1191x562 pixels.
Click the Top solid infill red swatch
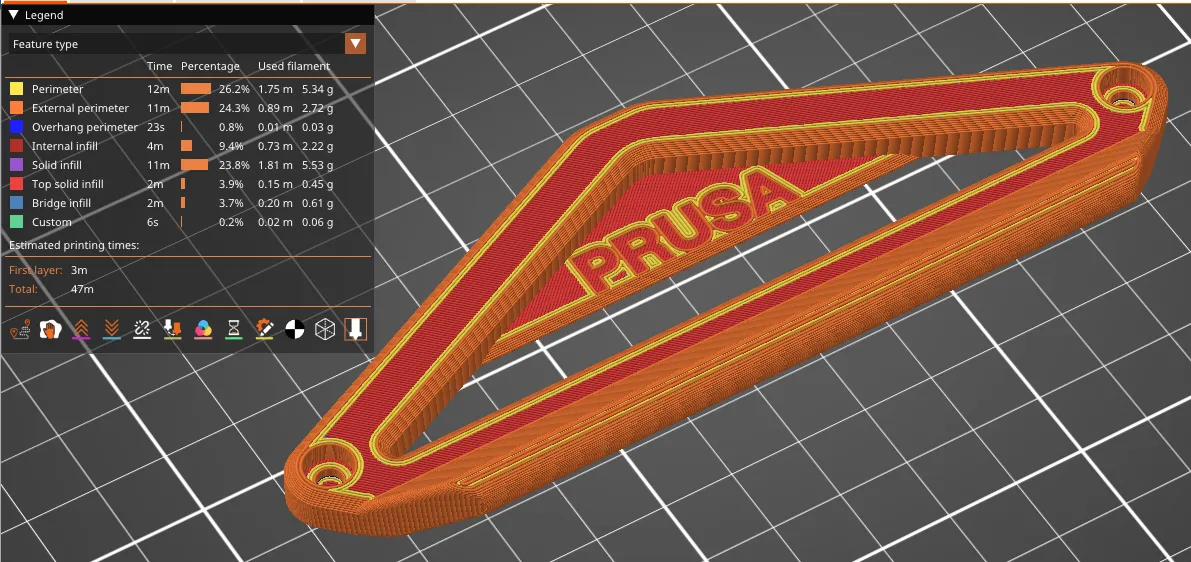16,184
